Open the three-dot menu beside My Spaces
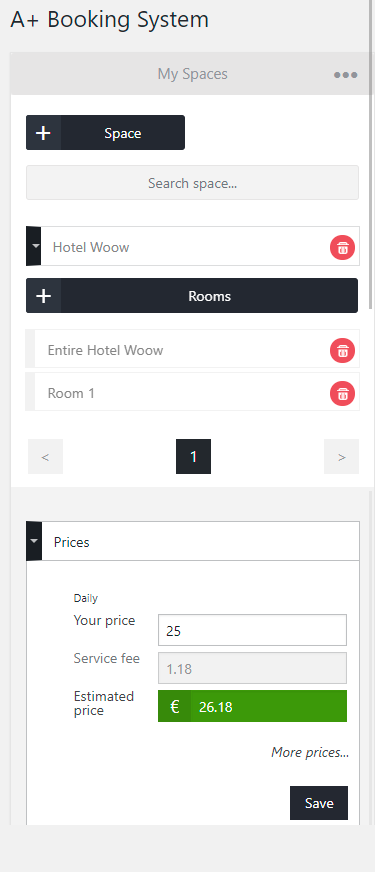The width and height of the screenshot is (375, 872). pyautogui.click(x=345, y=75)
